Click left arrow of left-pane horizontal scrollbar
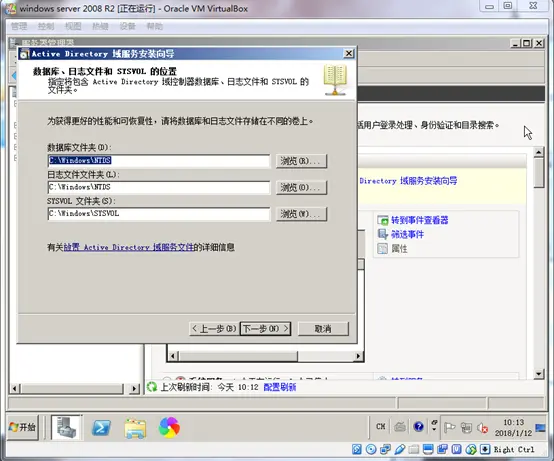Screen dimensions: 554x461 point(14,389)
